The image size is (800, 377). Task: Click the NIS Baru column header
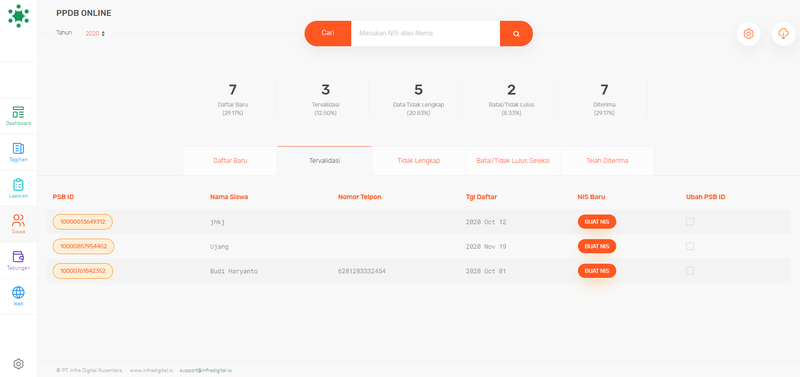click(591, 197)
